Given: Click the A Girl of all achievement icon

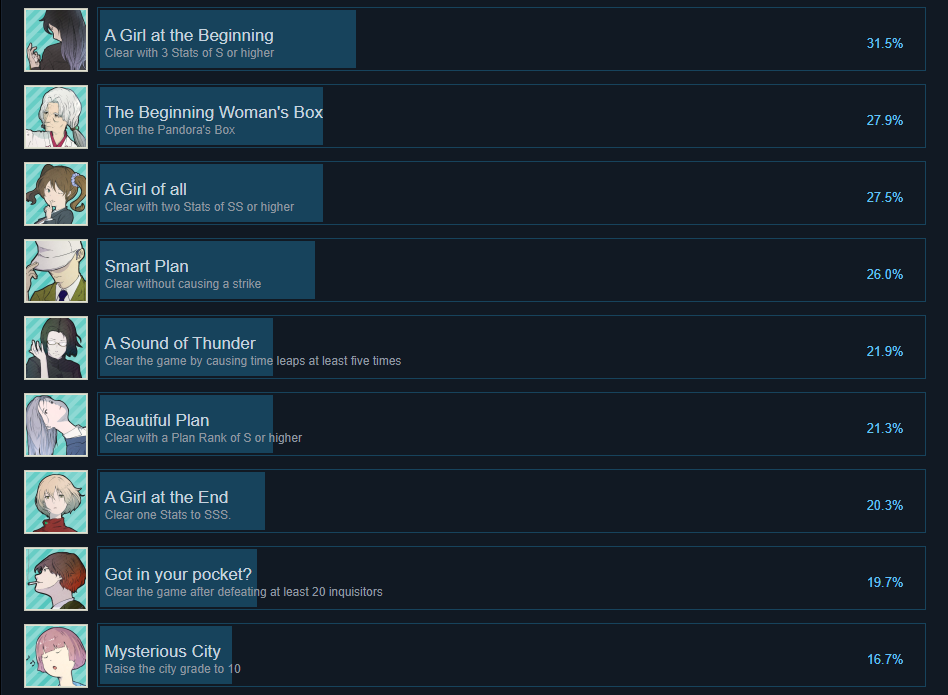Looking at the screenshot, I should pyautogui.click(x=56, y=194).
